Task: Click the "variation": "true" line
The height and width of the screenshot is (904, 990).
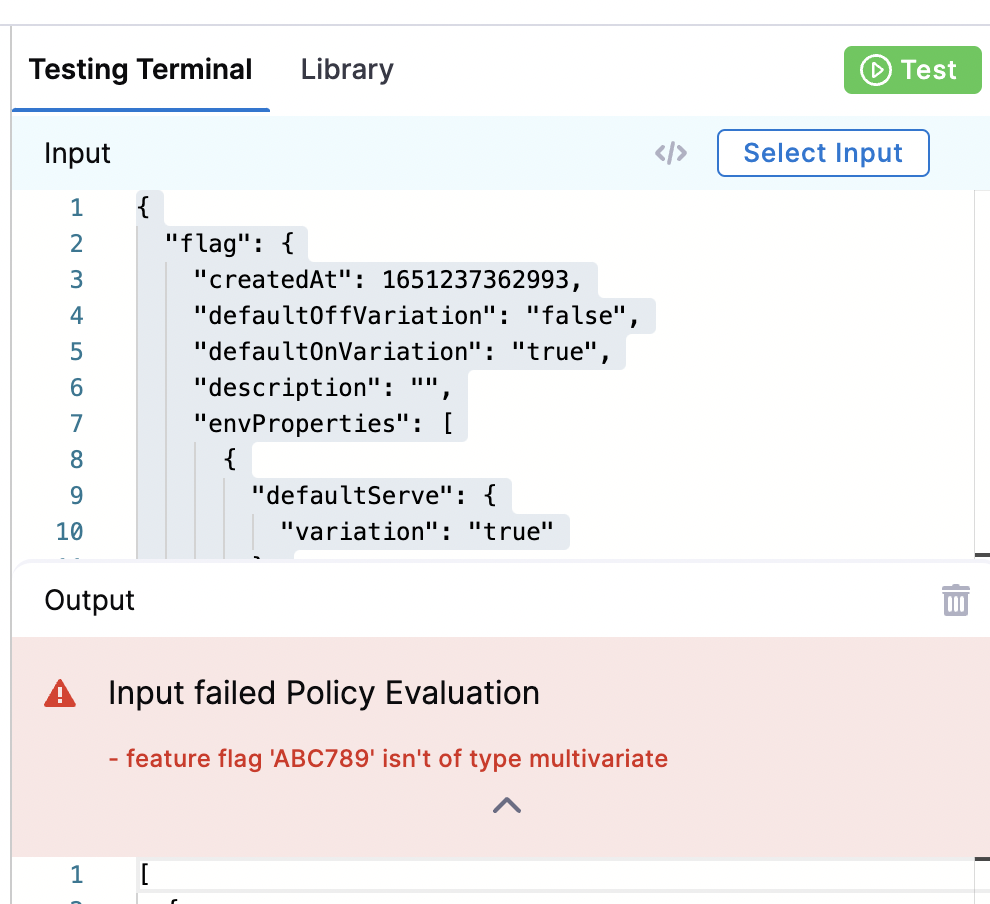Action: coord(416,532)
